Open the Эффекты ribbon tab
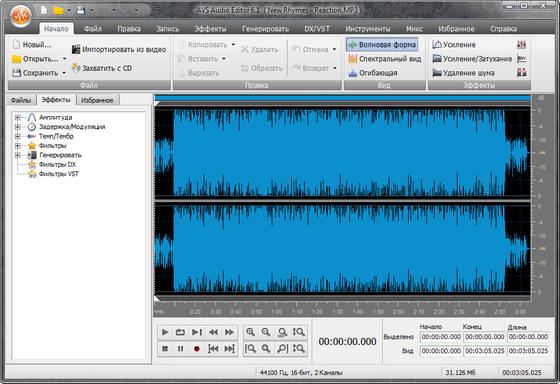The image size is (560, 384). pyautogui.click(x=210, y=29)
